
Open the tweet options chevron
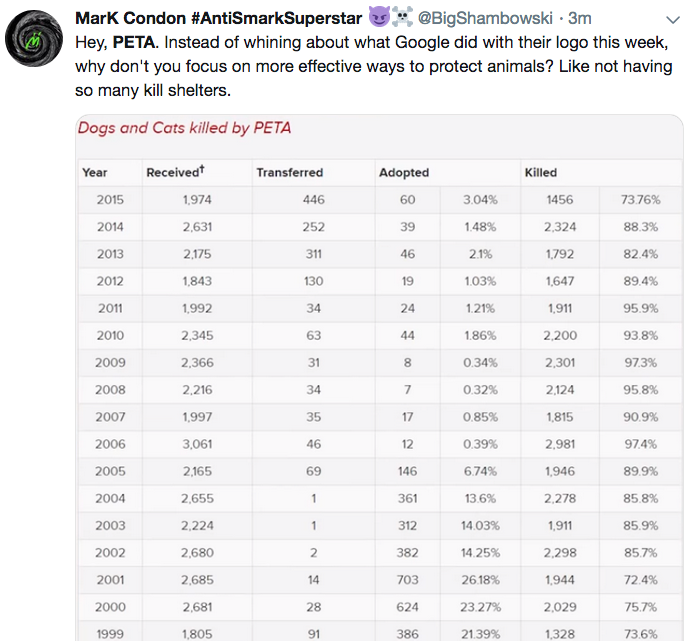click(672, 19)
